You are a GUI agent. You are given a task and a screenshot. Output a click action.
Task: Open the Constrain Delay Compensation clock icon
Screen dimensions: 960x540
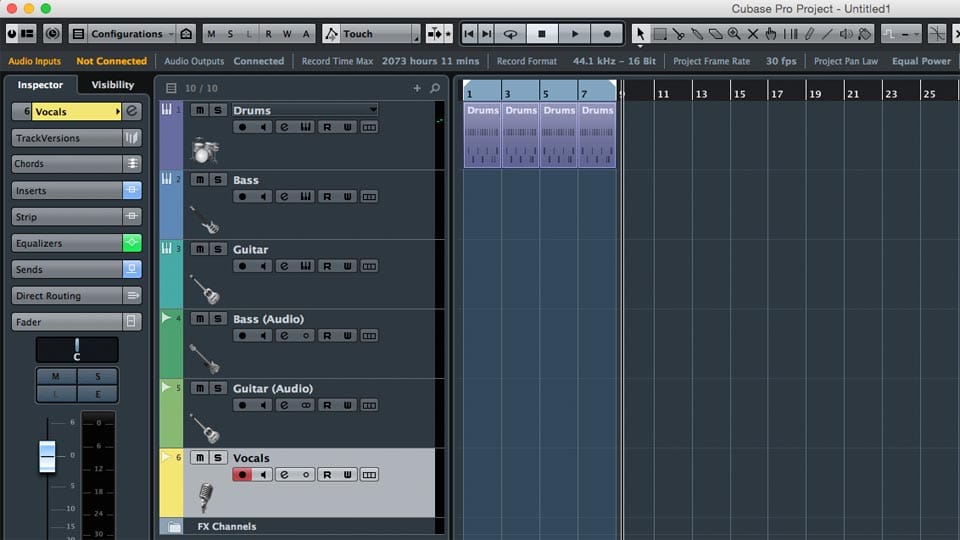click(53, 34)
